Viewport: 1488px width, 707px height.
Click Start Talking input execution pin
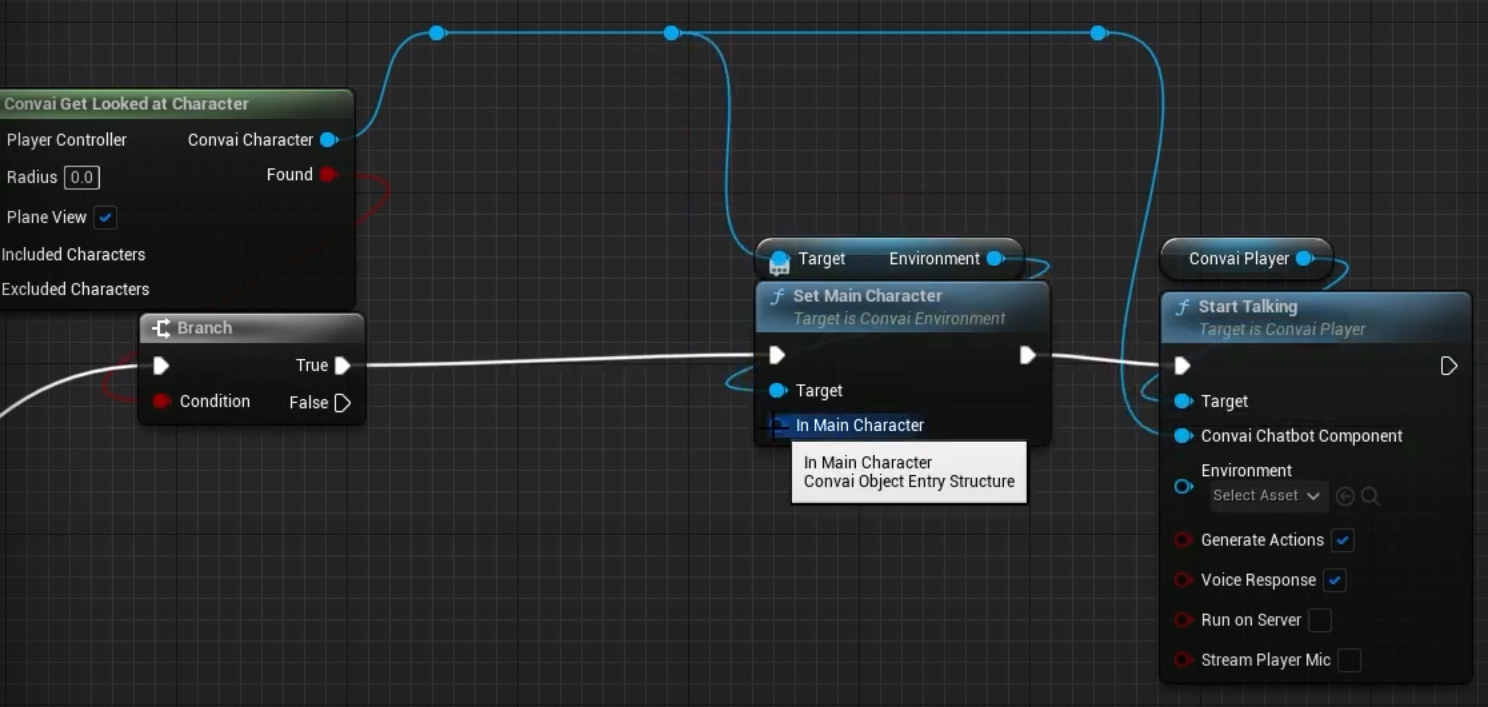pos(1182,365)
